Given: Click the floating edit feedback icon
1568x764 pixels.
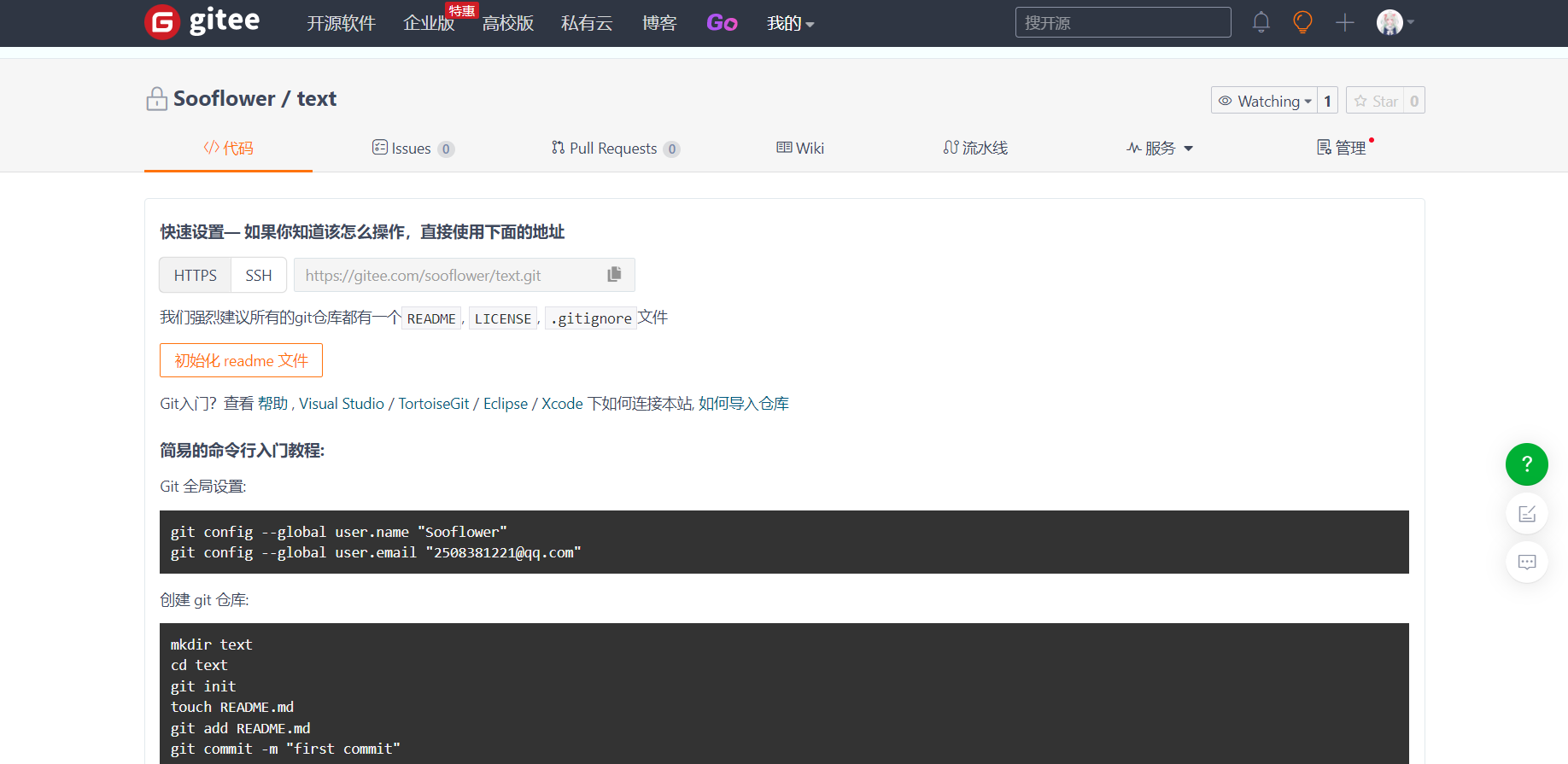Looking at the screenshot, I should [x=1527, y=513].
